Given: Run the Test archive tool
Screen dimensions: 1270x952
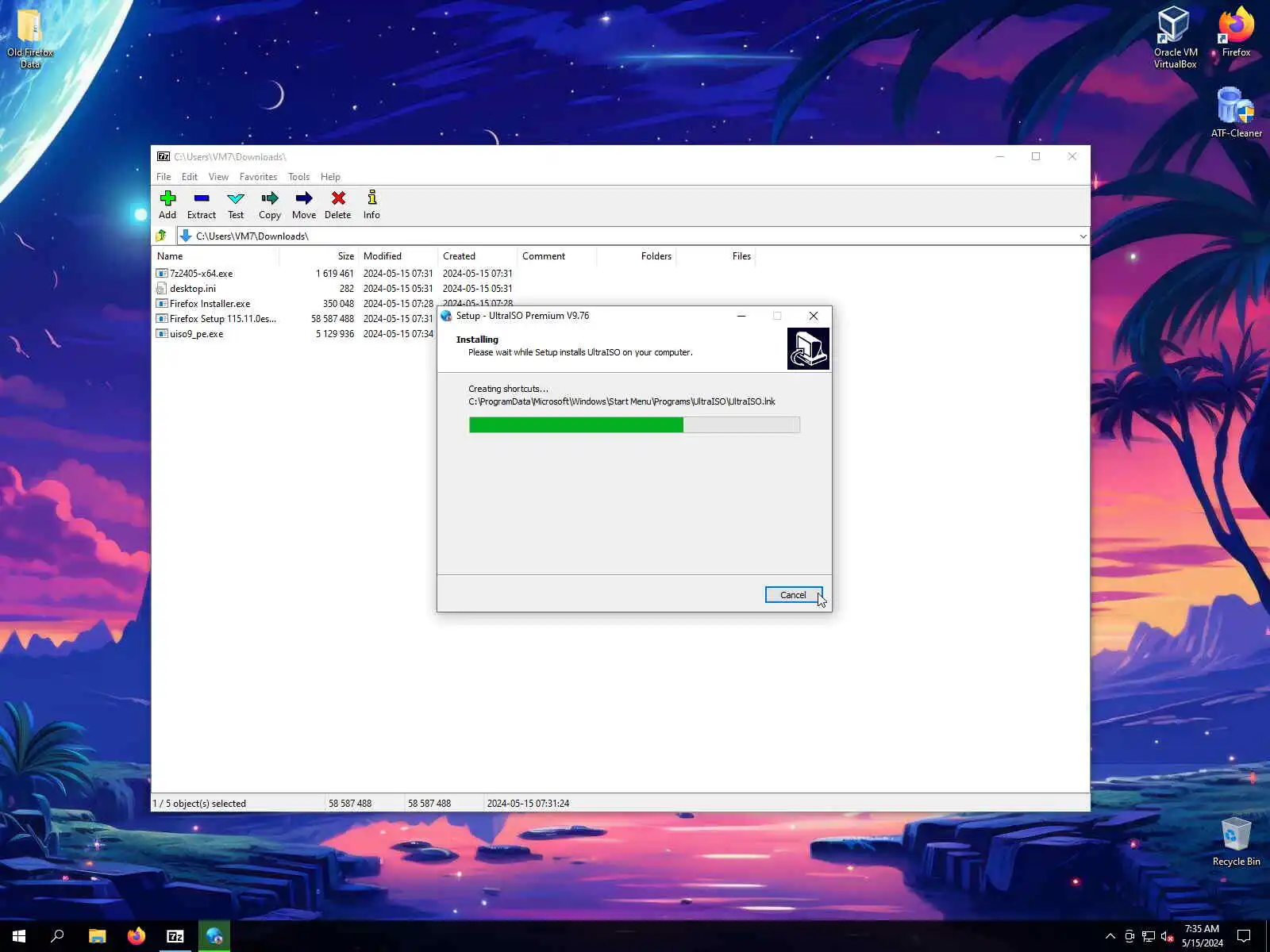Looking at the screenshot, I should tap(236, 204).
